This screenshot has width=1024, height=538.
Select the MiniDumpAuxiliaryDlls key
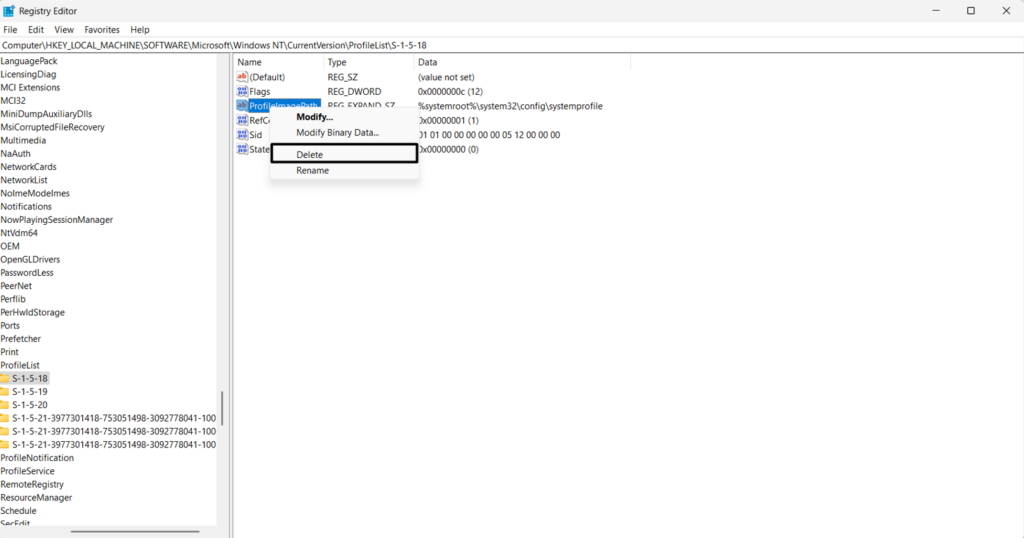click(46, 114)
